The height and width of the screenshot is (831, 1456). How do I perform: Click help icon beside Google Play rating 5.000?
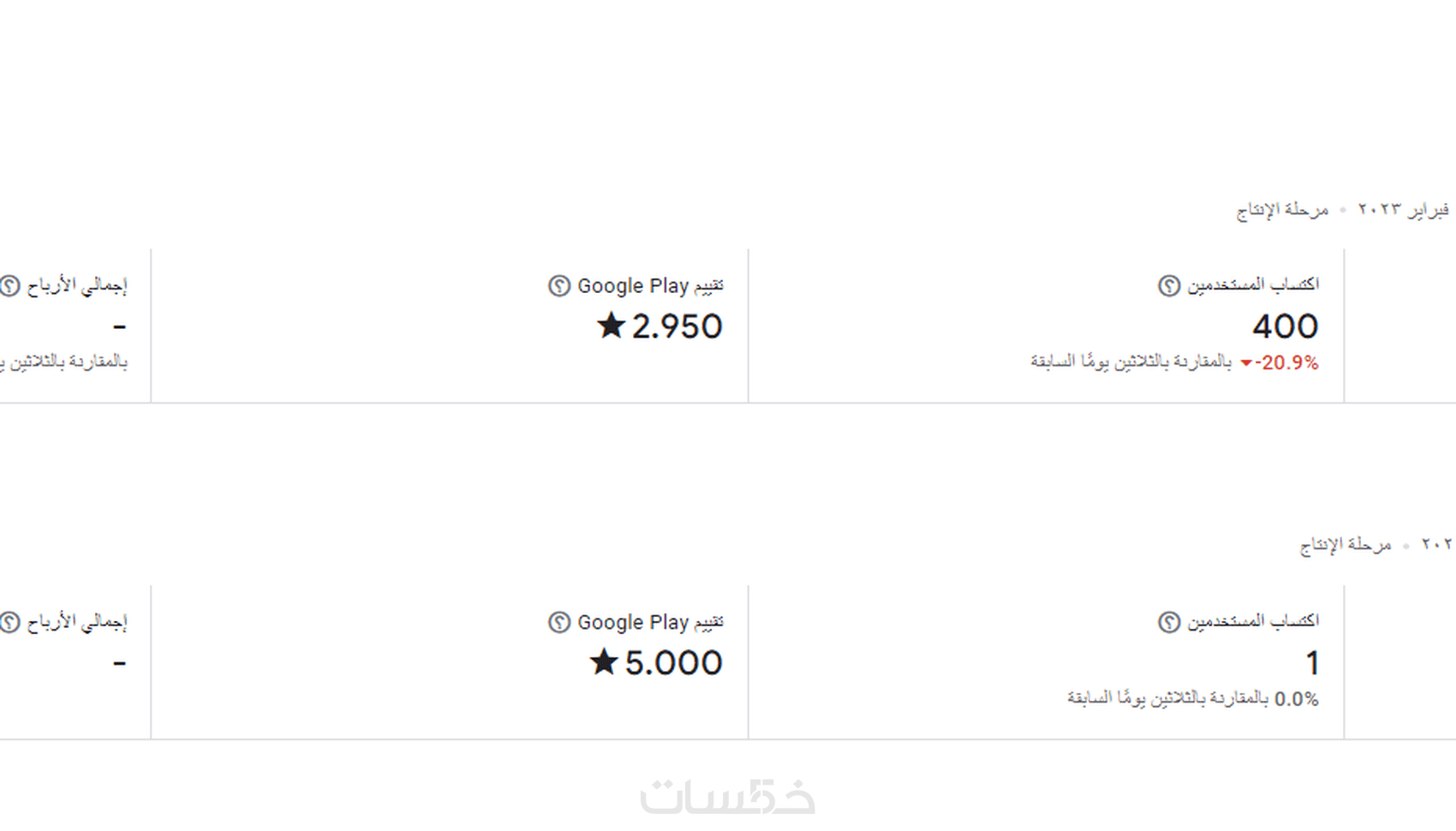pos(559,622)
